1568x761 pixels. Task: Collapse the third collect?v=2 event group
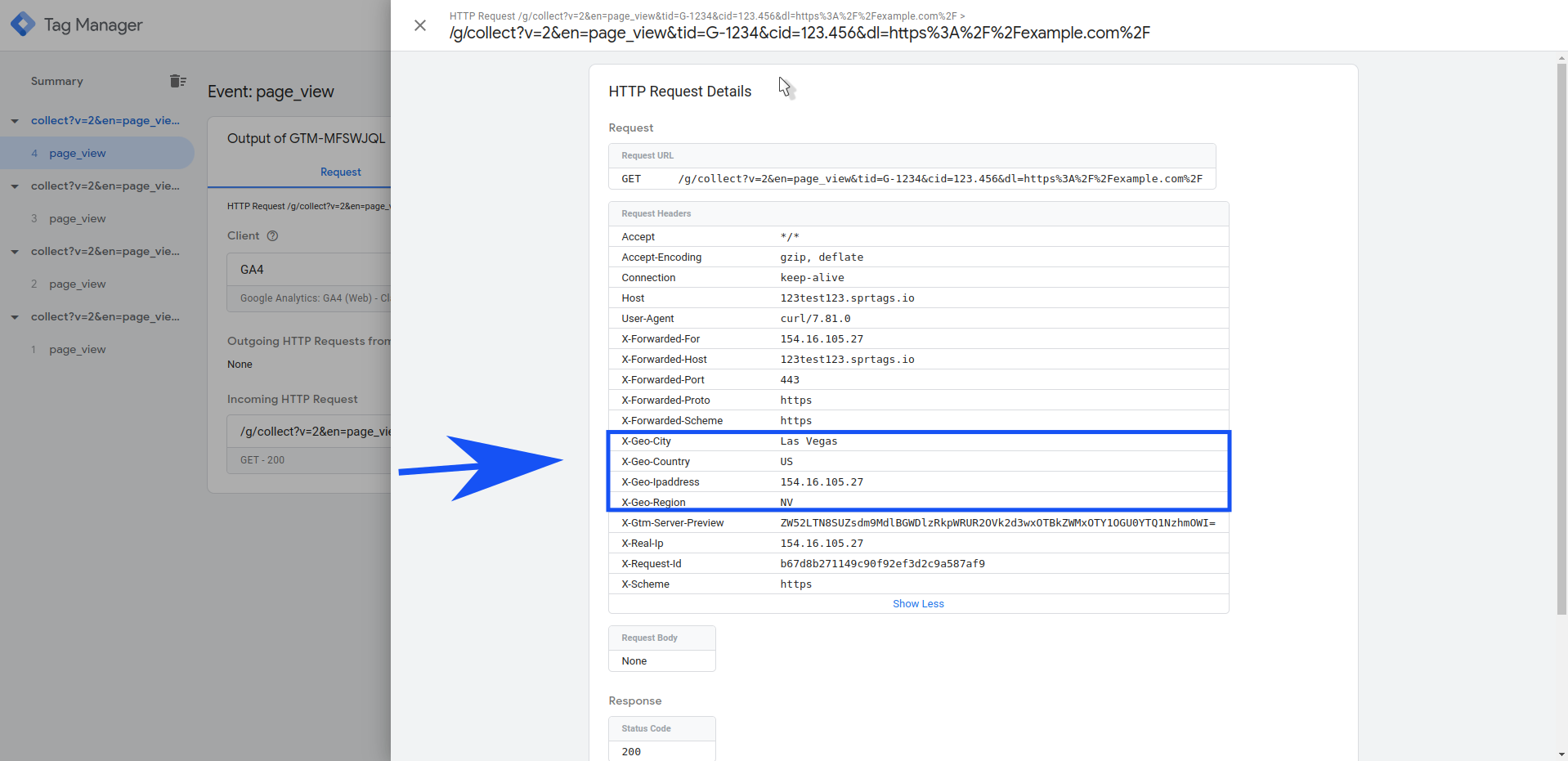point(13,251)
